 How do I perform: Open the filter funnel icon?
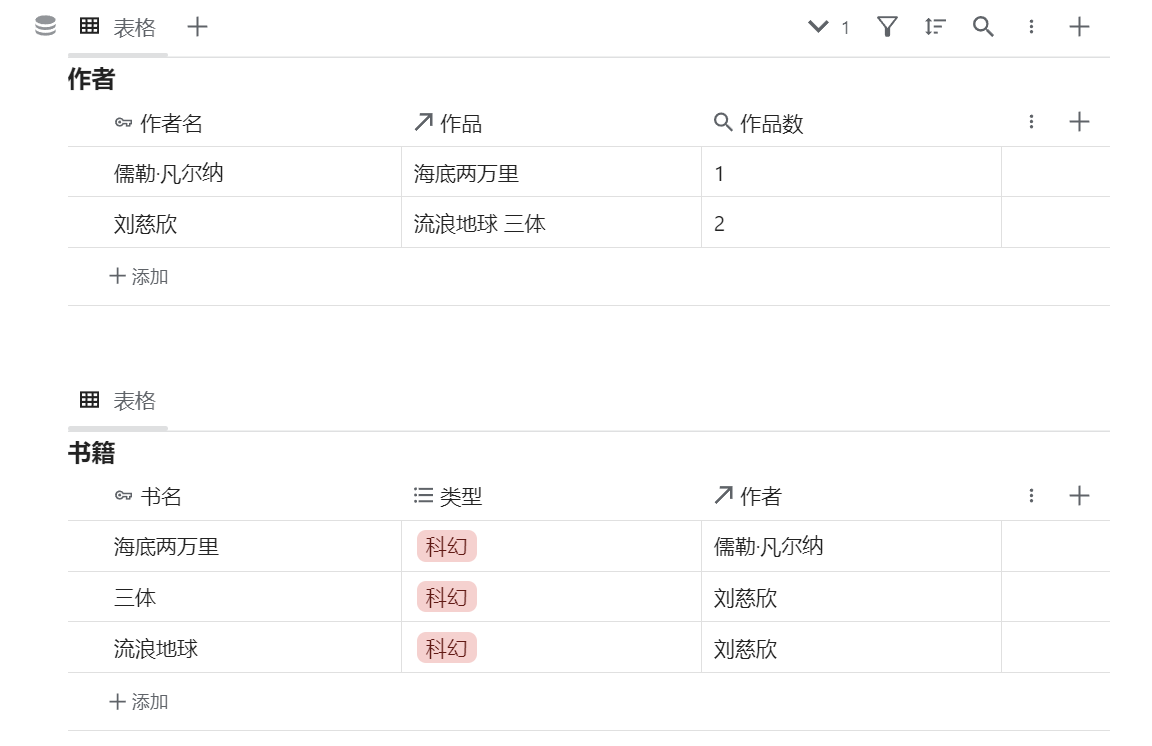pos(886,27)
